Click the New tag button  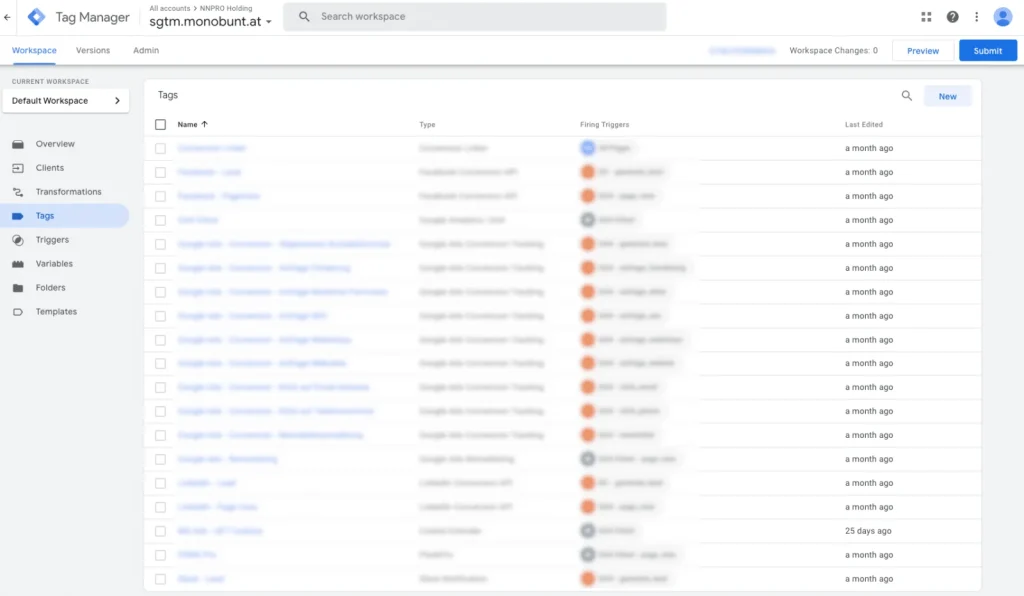pos(947,96)
